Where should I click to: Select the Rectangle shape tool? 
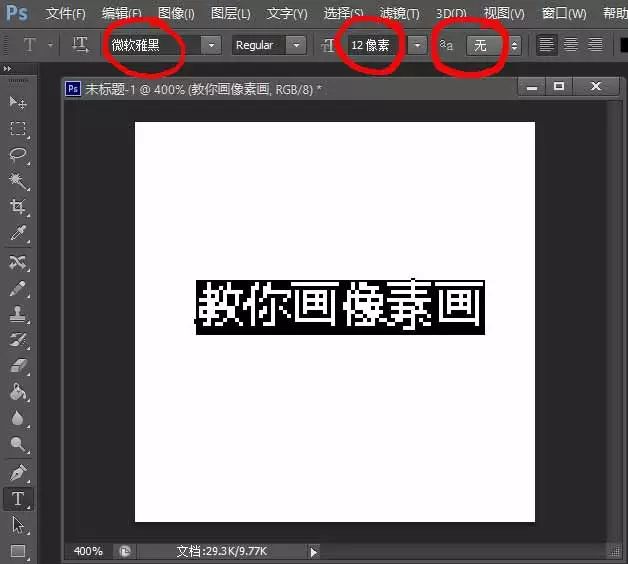coord(18,551)
